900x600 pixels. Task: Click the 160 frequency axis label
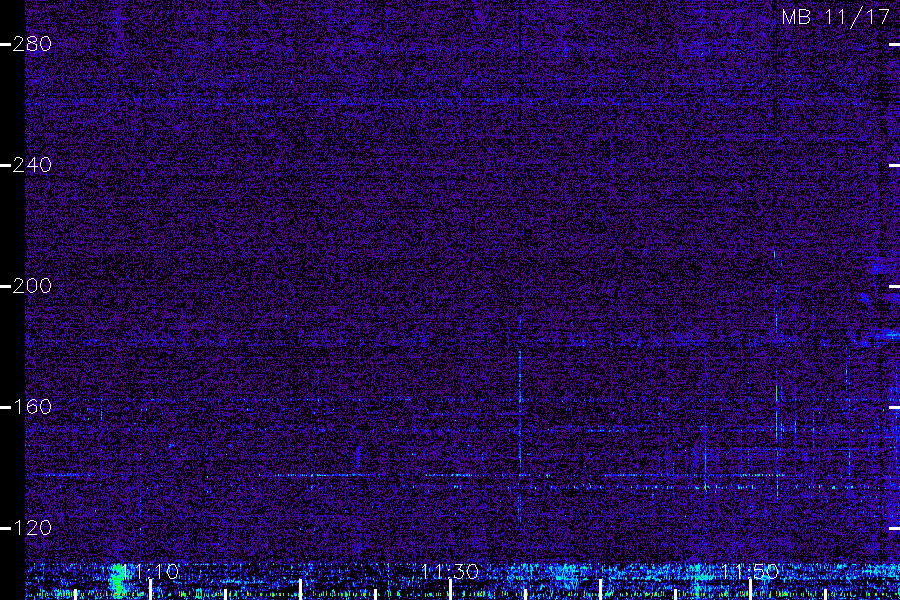tap(32, 407)
